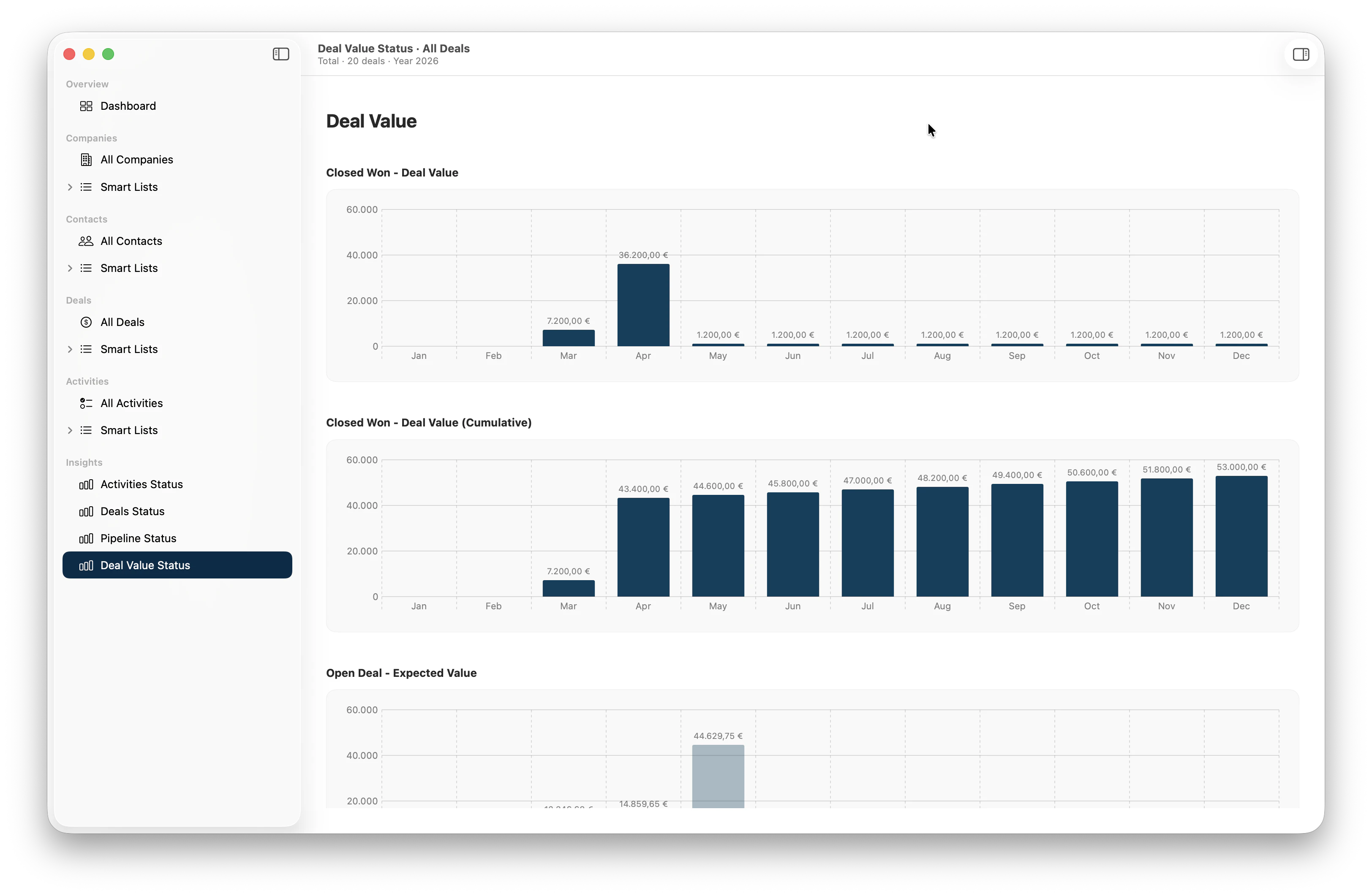Select the All Contacts people icon
The height and width of the screenshot is (896, 1372).
click(87, 241)
